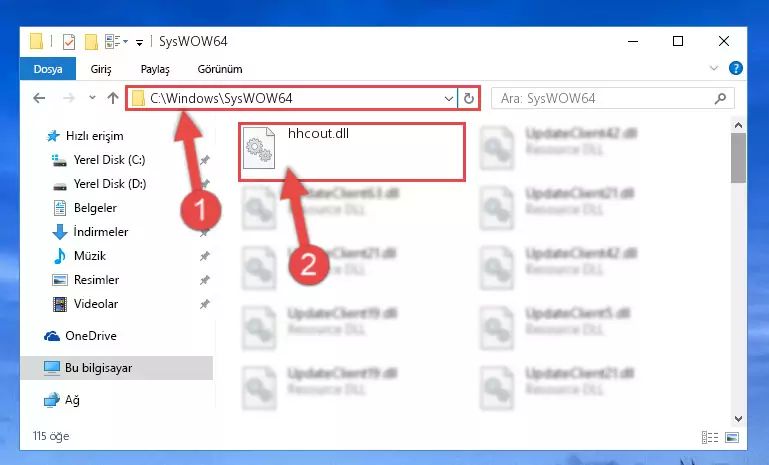
Task: Click the pin icon beside Resimler
Action: click(205, 280)
